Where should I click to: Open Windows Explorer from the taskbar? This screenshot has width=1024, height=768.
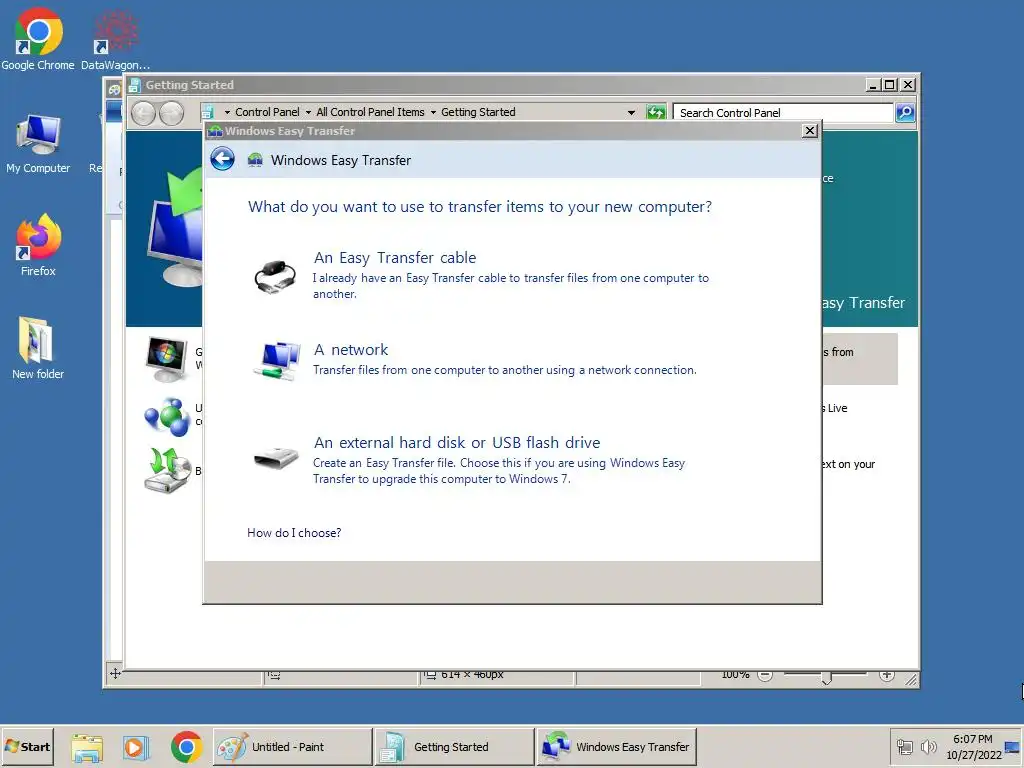click(87, 748)
